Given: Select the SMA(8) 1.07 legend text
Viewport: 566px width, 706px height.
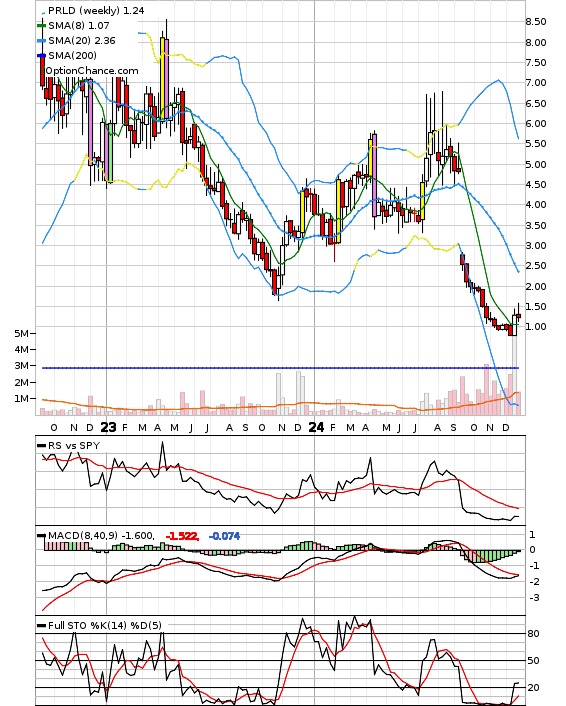Looking at the screenshot, I should click(79, 26).
